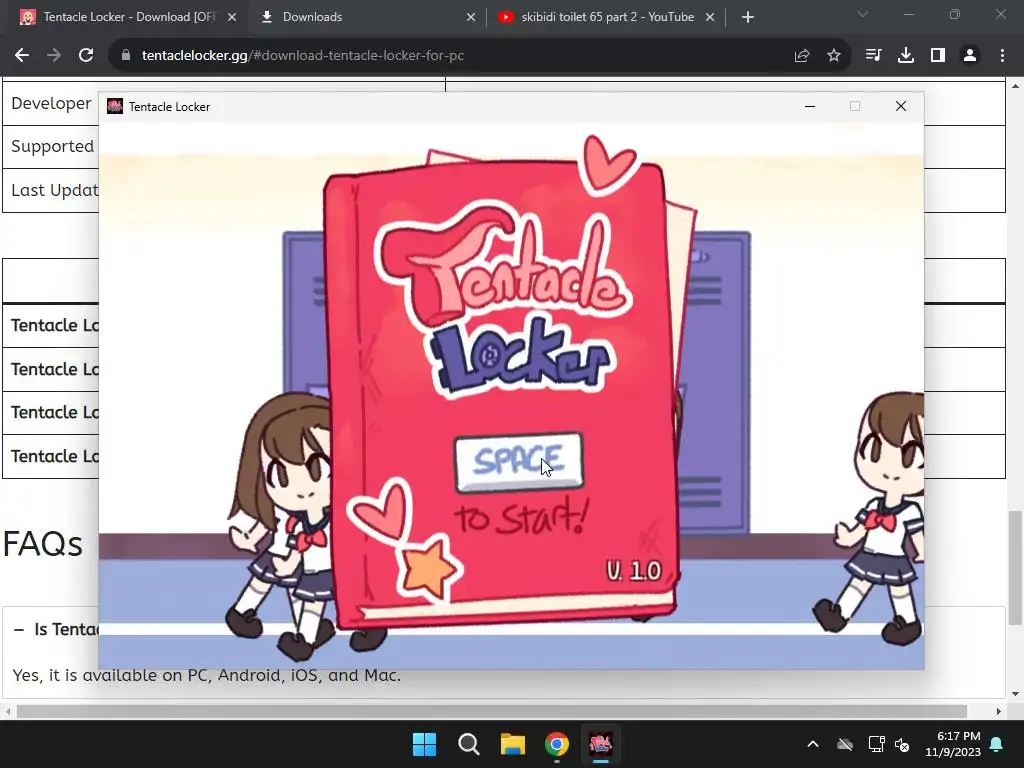The width and height of the screenshot is (1024, 768).
Task: Open notifications bell icon
Action: [x=997, y=744]
